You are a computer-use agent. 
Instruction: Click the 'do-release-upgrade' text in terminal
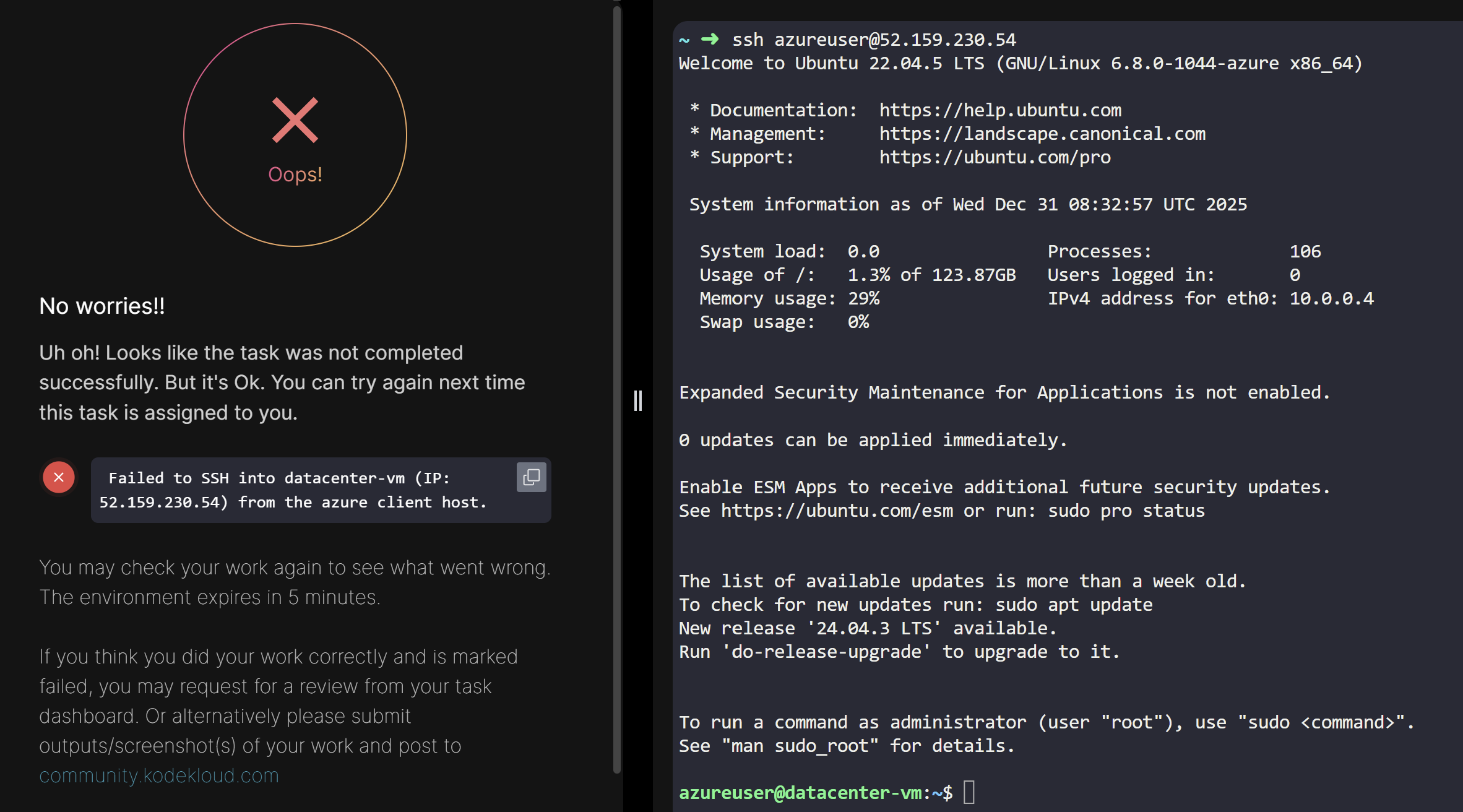click(x=827, y=652)
